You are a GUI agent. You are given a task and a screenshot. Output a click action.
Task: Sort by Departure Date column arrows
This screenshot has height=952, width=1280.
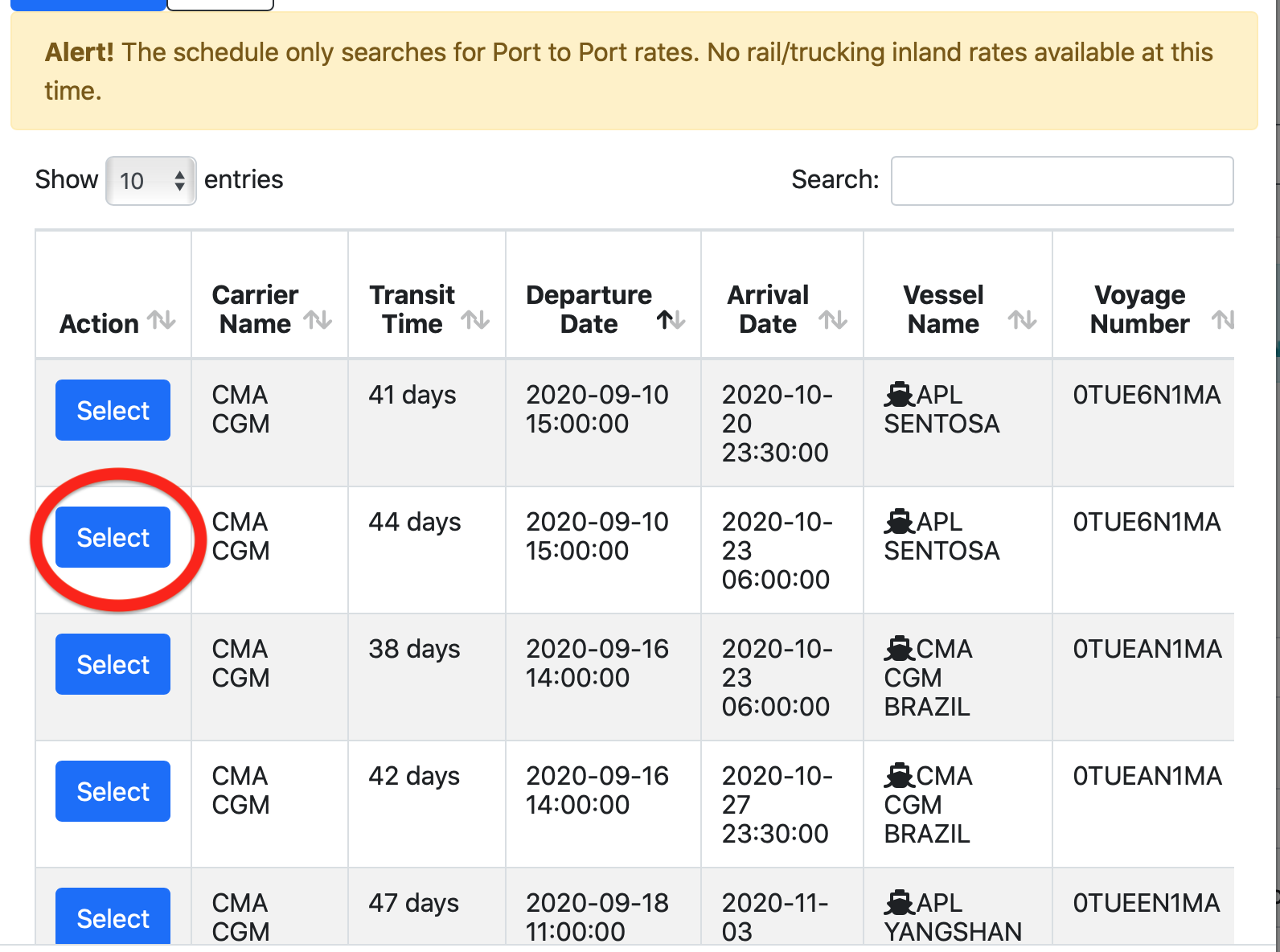coord(671,321)
